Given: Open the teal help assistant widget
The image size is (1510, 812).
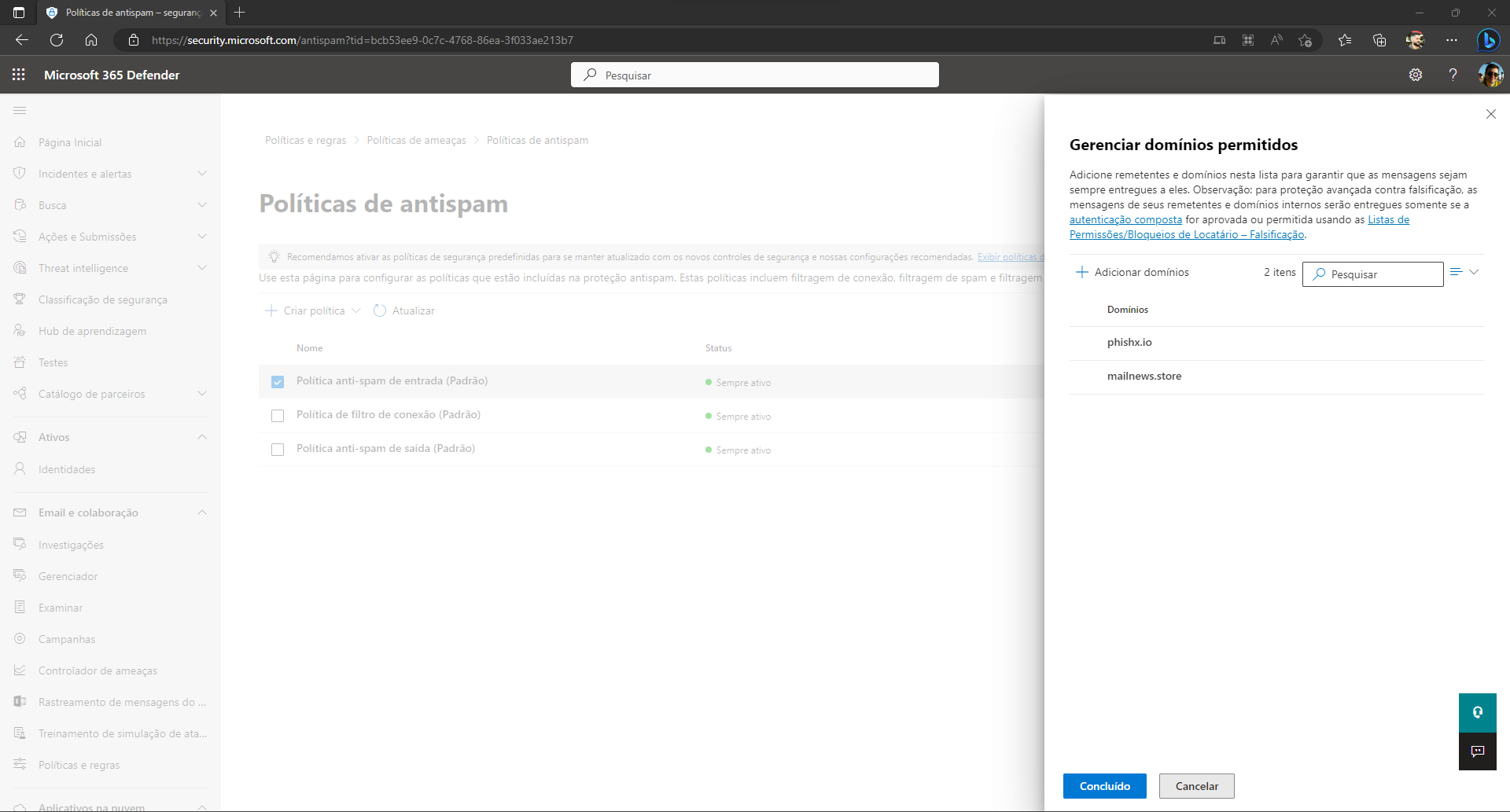Looking at the screenshot, I should pos(1478,712).
